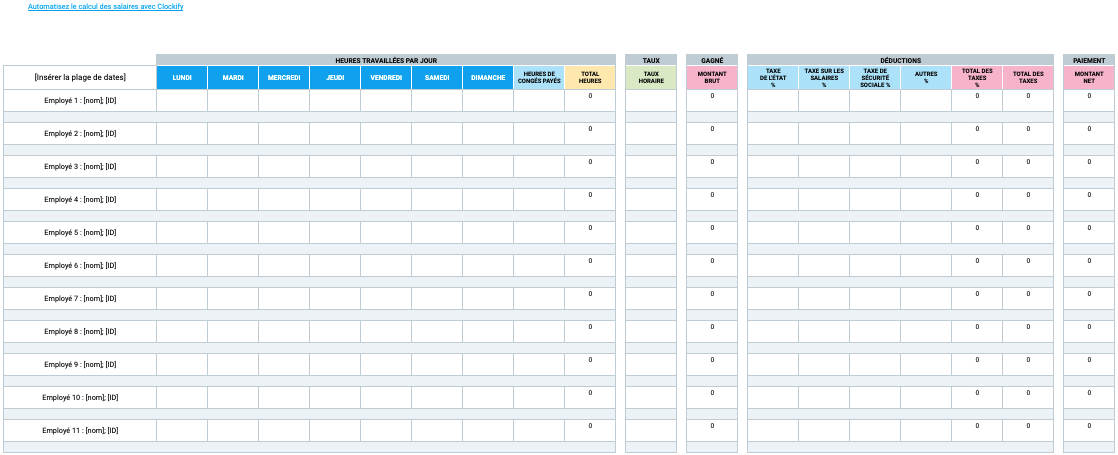Select the SAMEDI column header
Screen dimensions: 1118x455
(437, 78)
